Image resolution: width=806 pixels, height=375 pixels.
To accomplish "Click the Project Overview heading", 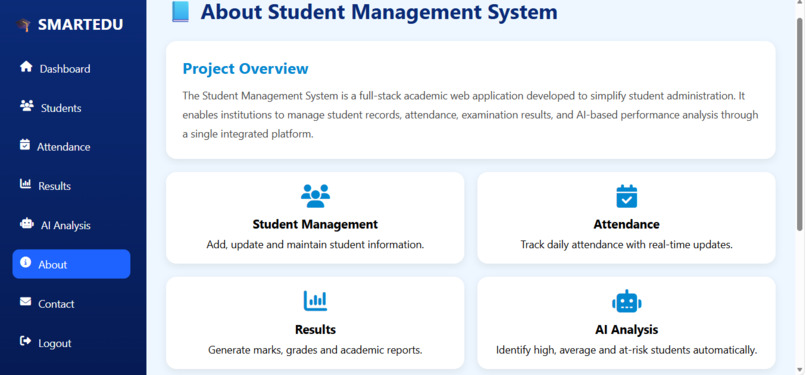I will [x=246, y=68].
